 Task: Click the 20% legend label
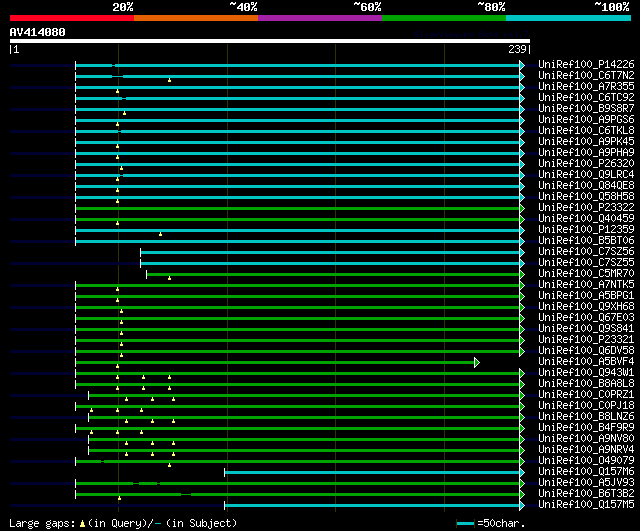click(123, 7)
